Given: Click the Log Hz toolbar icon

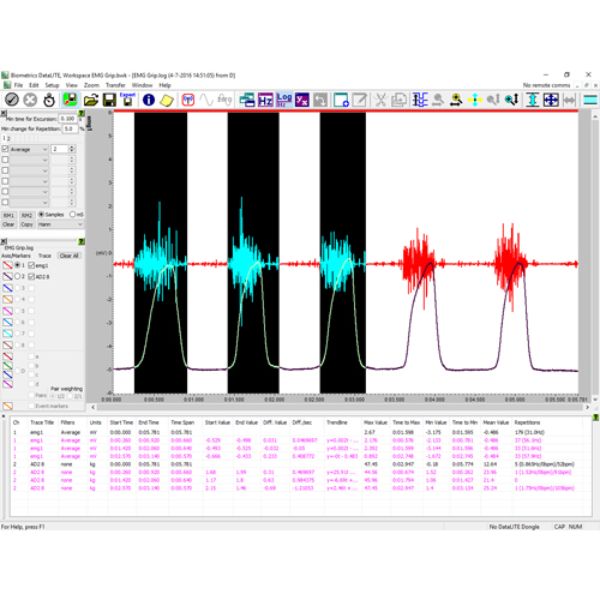Looking at the screenshot, I should point(284,100).
